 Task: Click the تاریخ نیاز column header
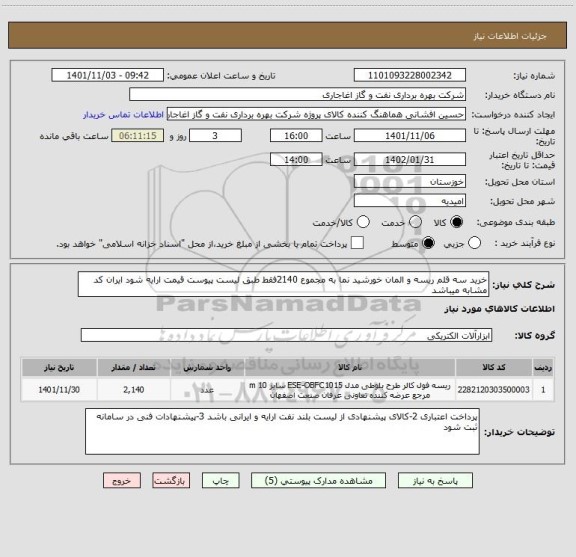pos(59,367)
